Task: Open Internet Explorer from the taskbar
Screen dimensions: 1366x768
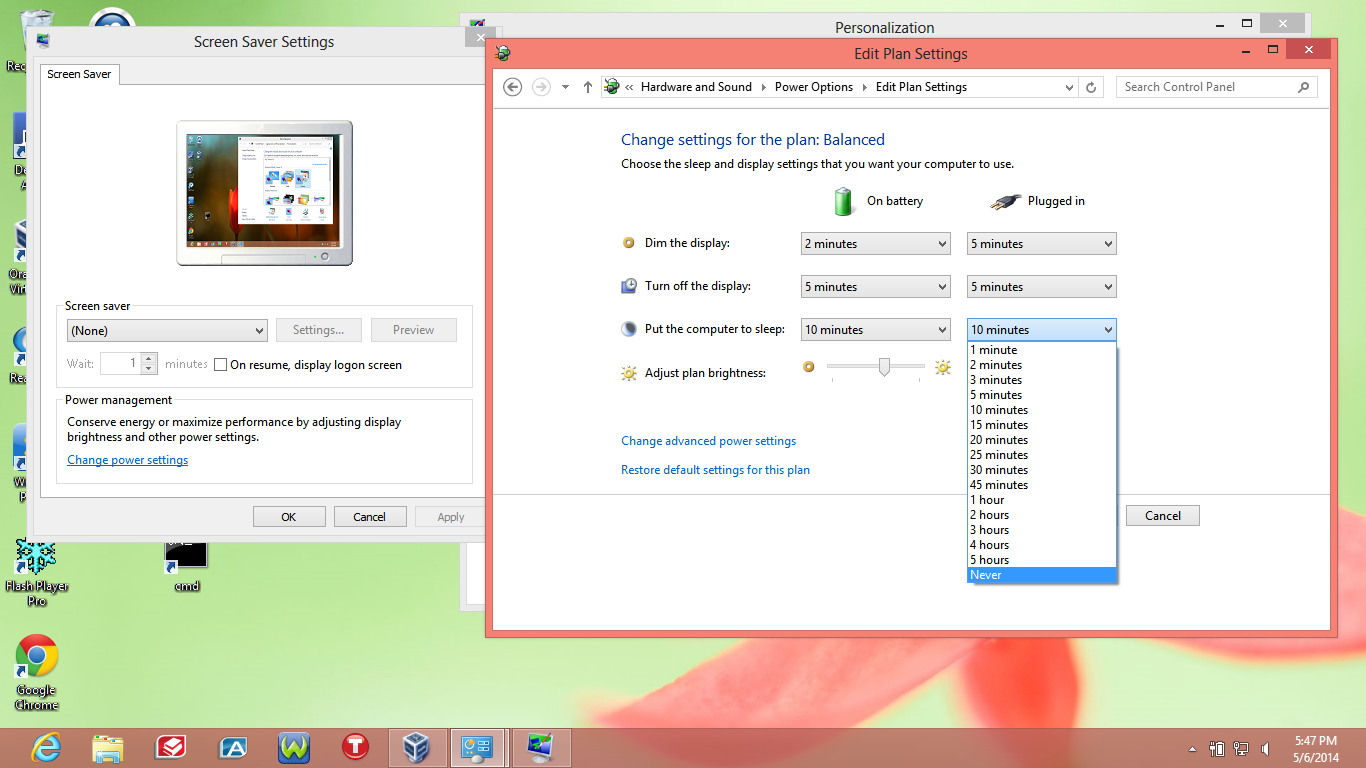Action: click(x=45, y=747)
